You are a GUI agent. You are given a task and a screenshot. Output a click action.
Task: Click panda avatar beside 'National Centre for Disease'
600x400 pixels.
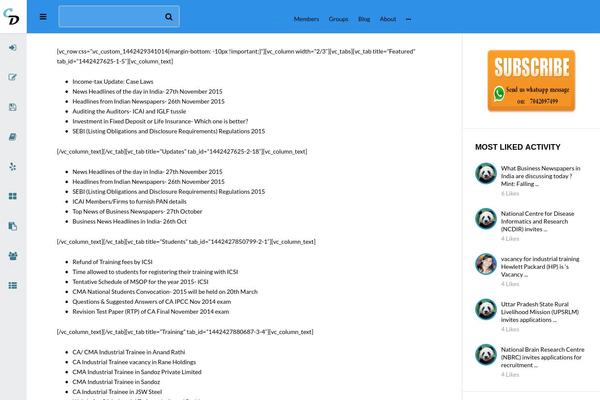click(x=486, y=219)
